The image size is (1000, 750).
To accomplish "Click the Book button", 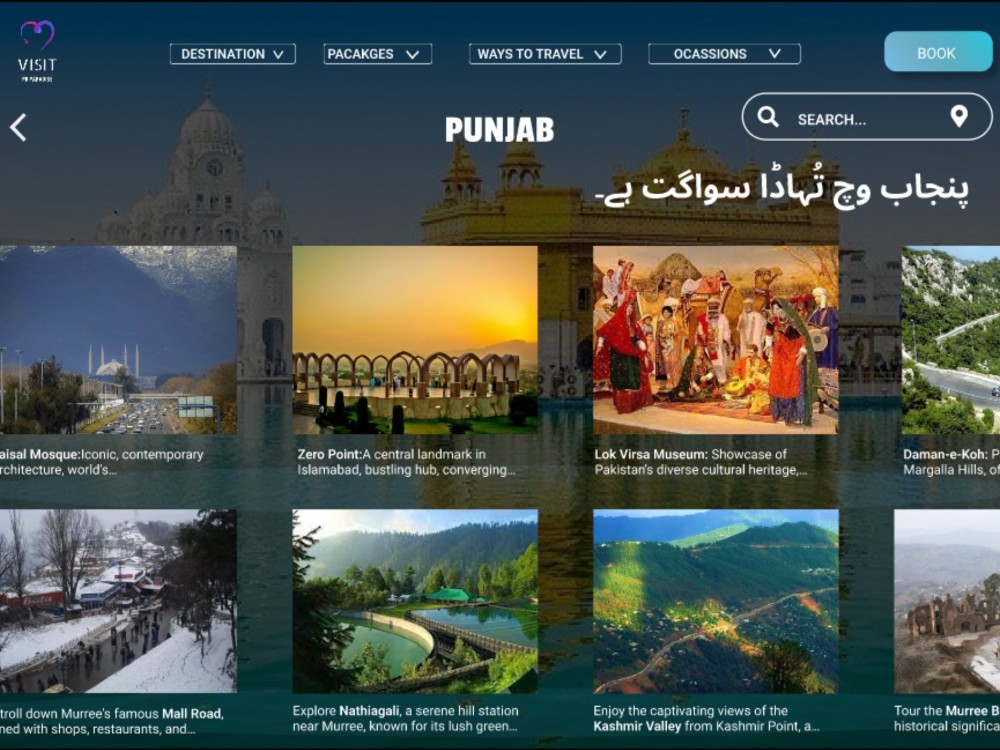I will 938,52.
